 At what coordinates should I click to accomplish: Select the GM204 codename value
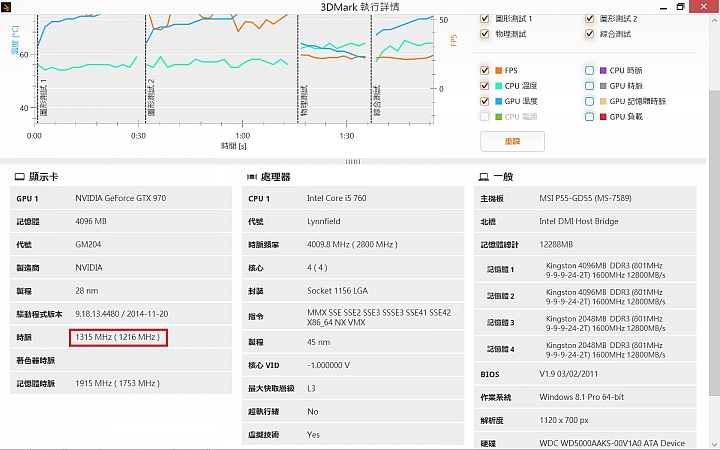(x=88, y=244)
